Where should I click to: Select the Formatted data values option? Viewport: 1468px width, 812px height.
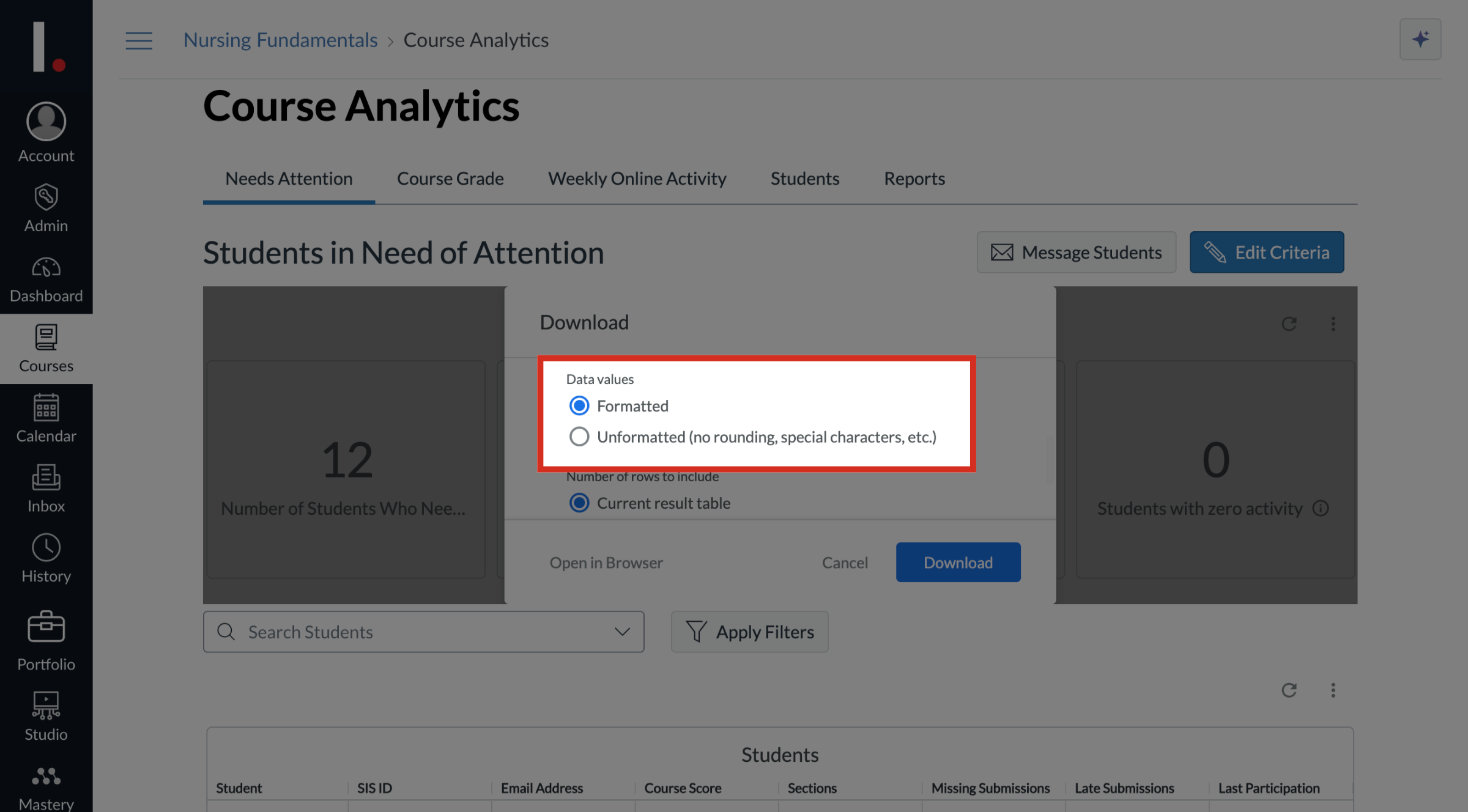[x=579, y=405]
